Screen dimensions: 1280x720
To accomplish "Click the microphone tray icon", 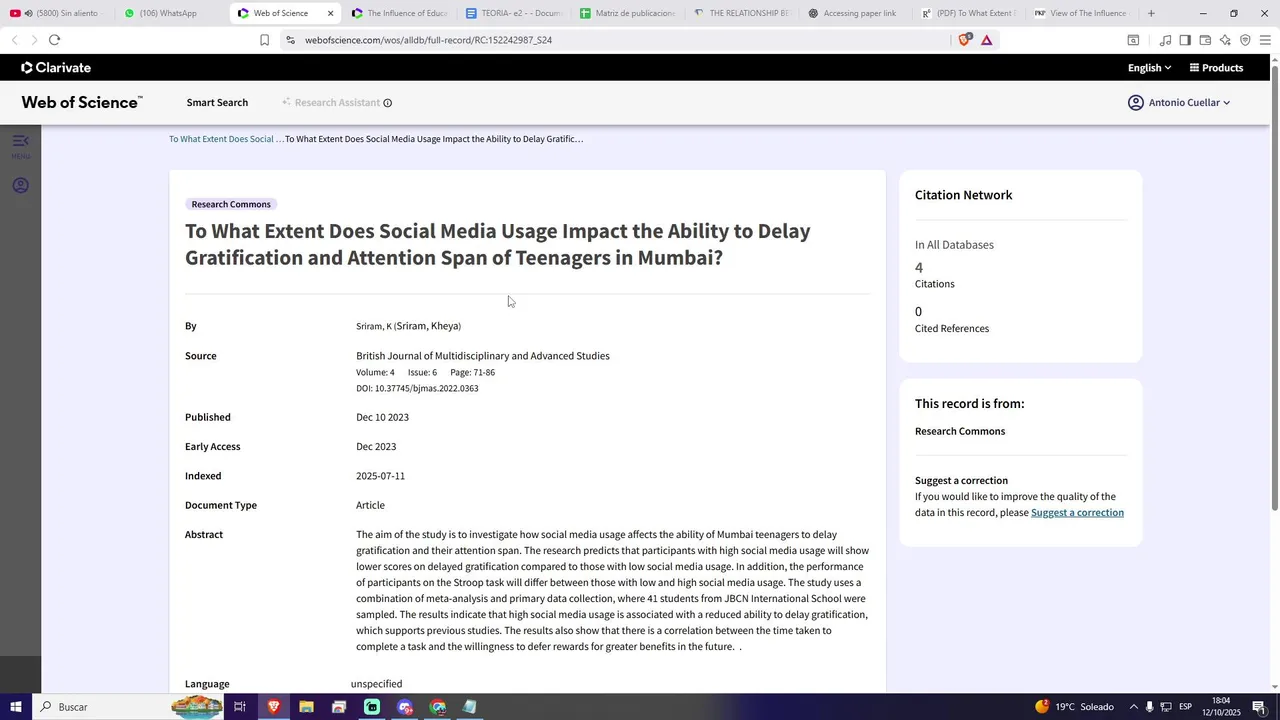I will pyautogui.click(x=1150, y=707).
